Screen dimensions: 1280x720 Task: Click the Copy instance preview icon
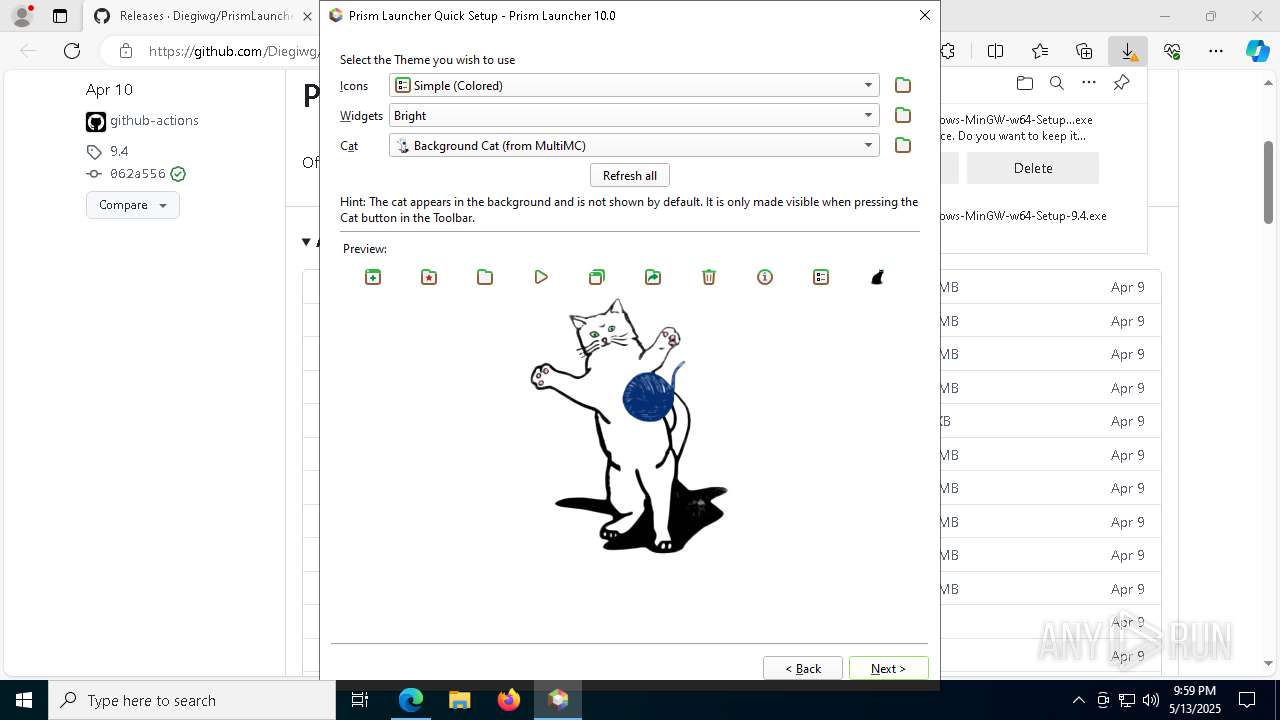click(597, 277)
